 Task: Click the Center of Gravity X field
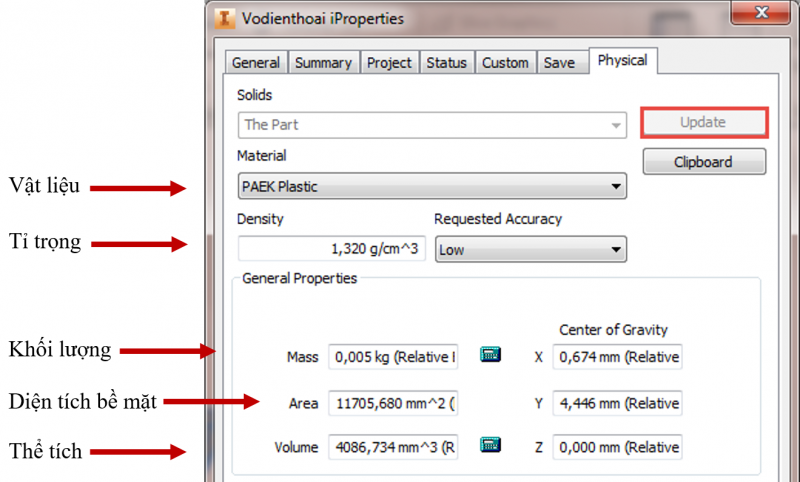tap(617, 357)
